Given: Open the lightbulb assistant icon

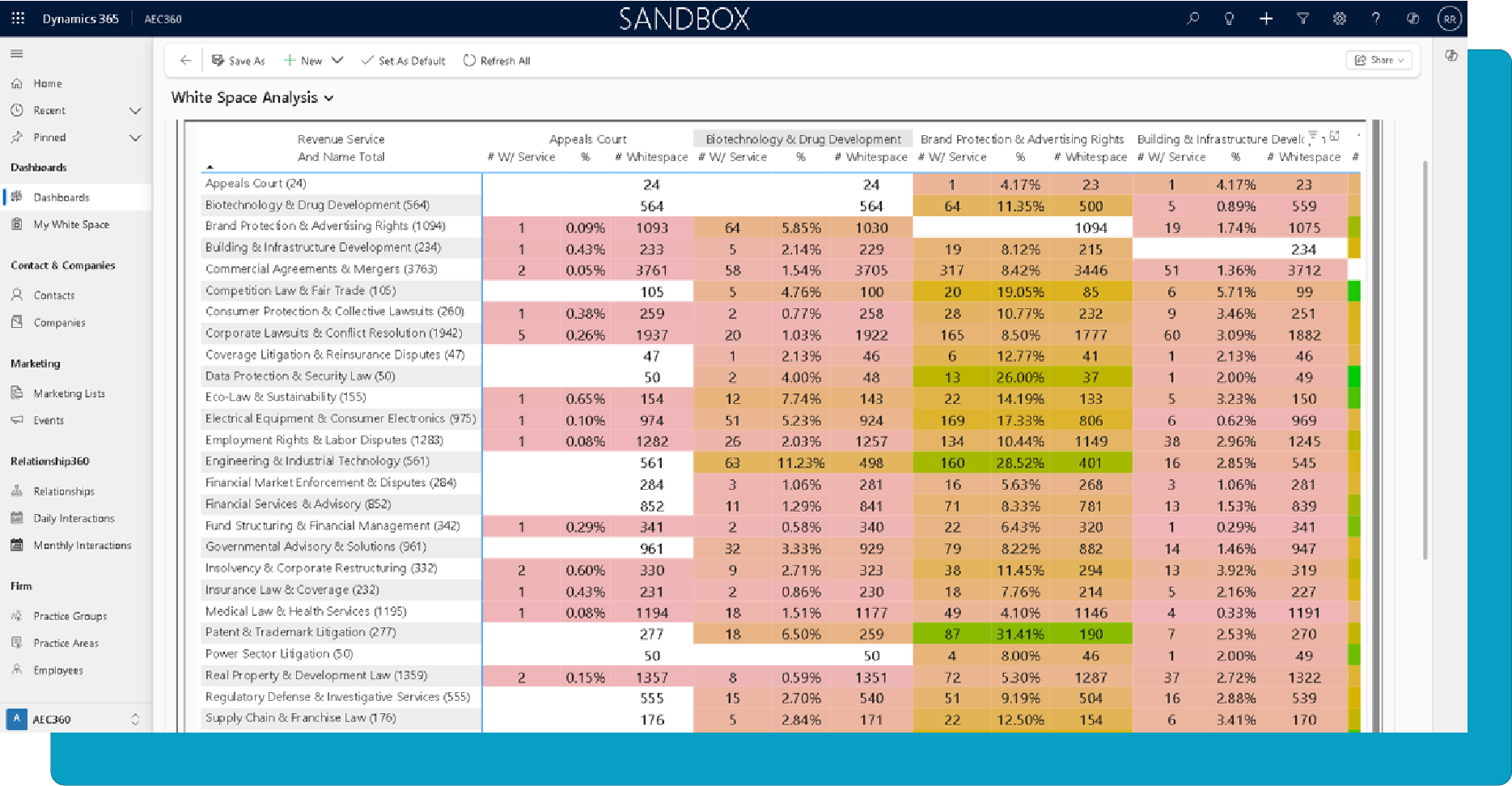Looking at the screenshot, I should [x=1229, y=19].
